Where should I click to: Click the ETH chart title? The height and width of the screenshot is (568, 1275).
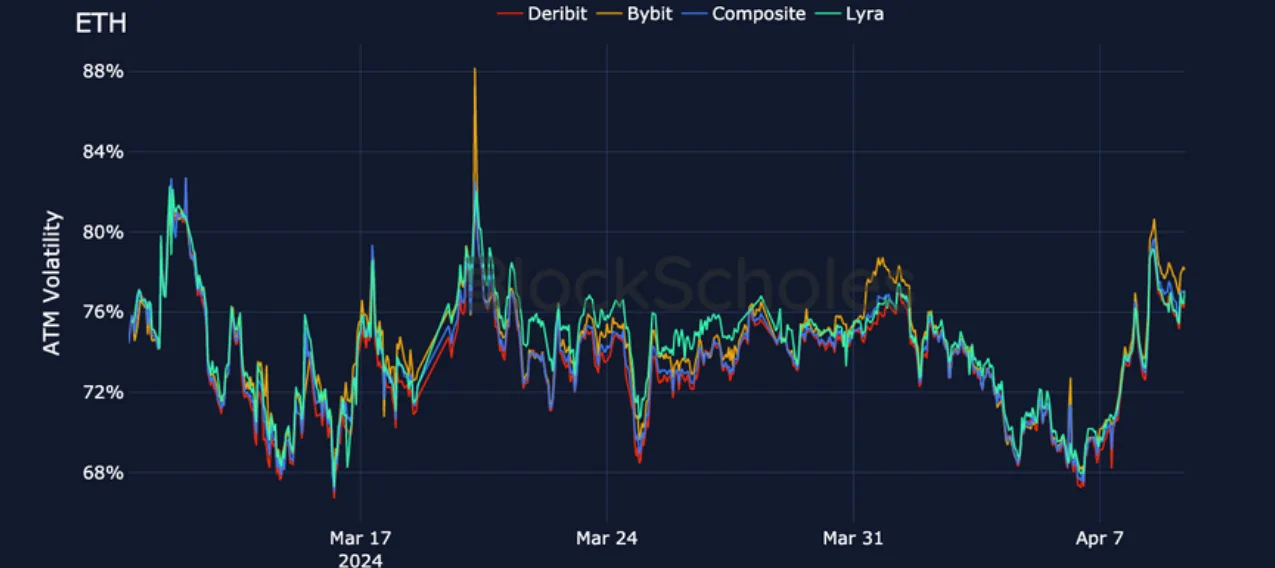(101, 23)
